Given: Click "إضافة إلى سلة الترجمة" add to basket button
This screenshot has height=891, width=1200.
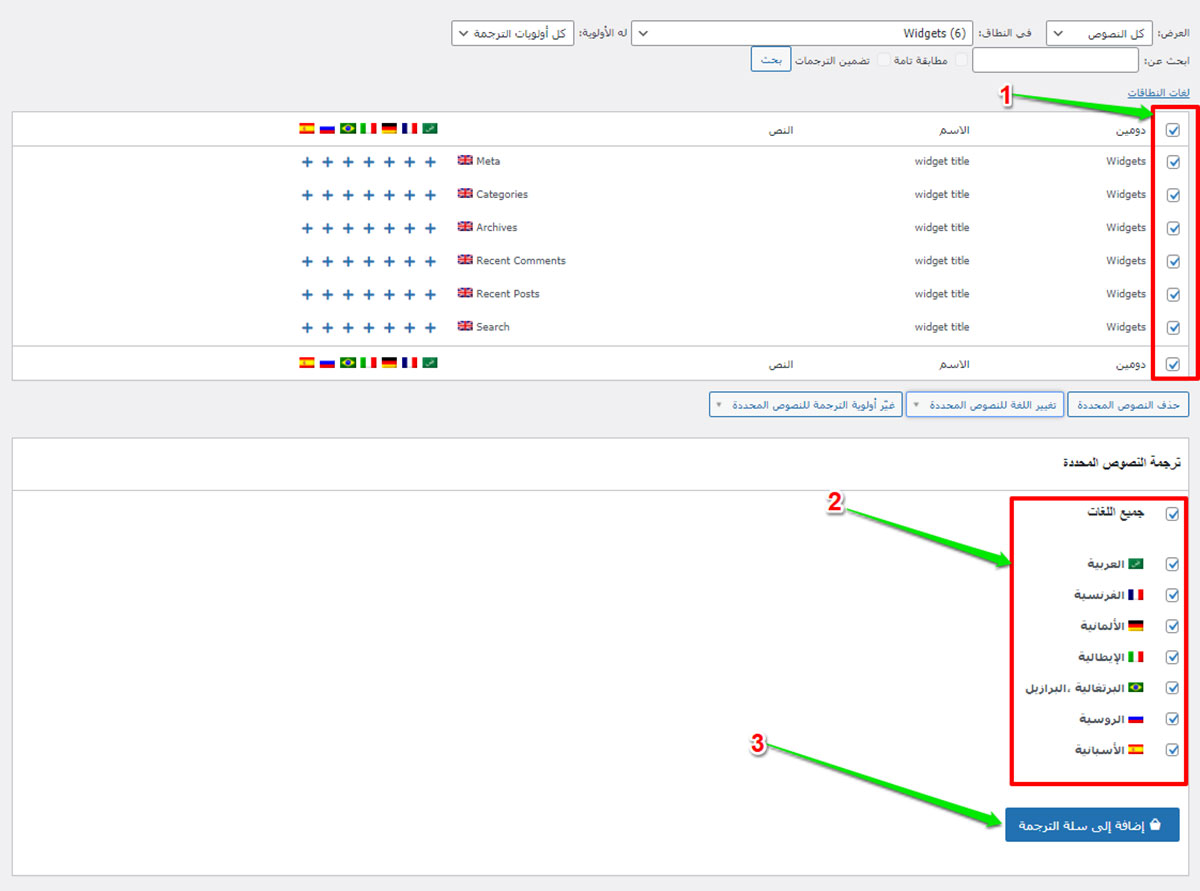Looking at the screenshot, I should (1092, 825).
